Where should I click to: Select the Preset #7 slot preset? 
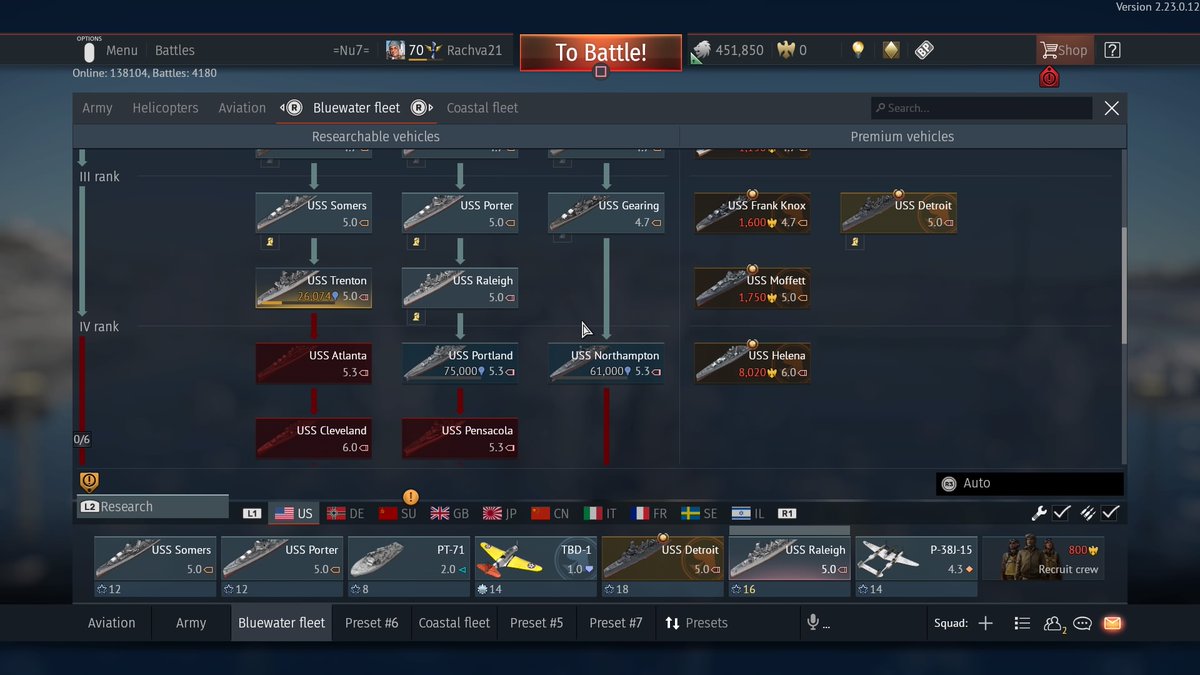(x=616, y=623)
